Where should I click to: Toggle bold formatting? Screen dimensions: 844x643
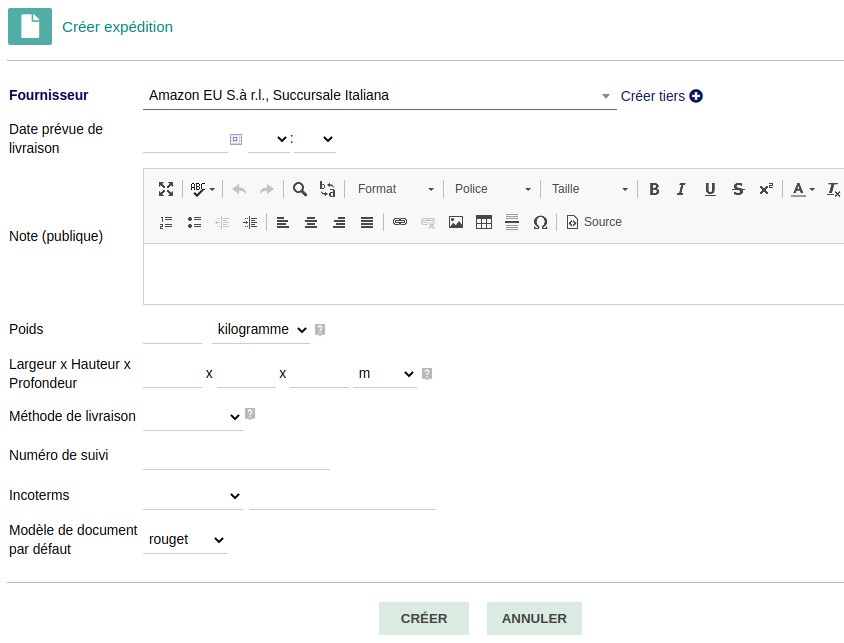654,189
